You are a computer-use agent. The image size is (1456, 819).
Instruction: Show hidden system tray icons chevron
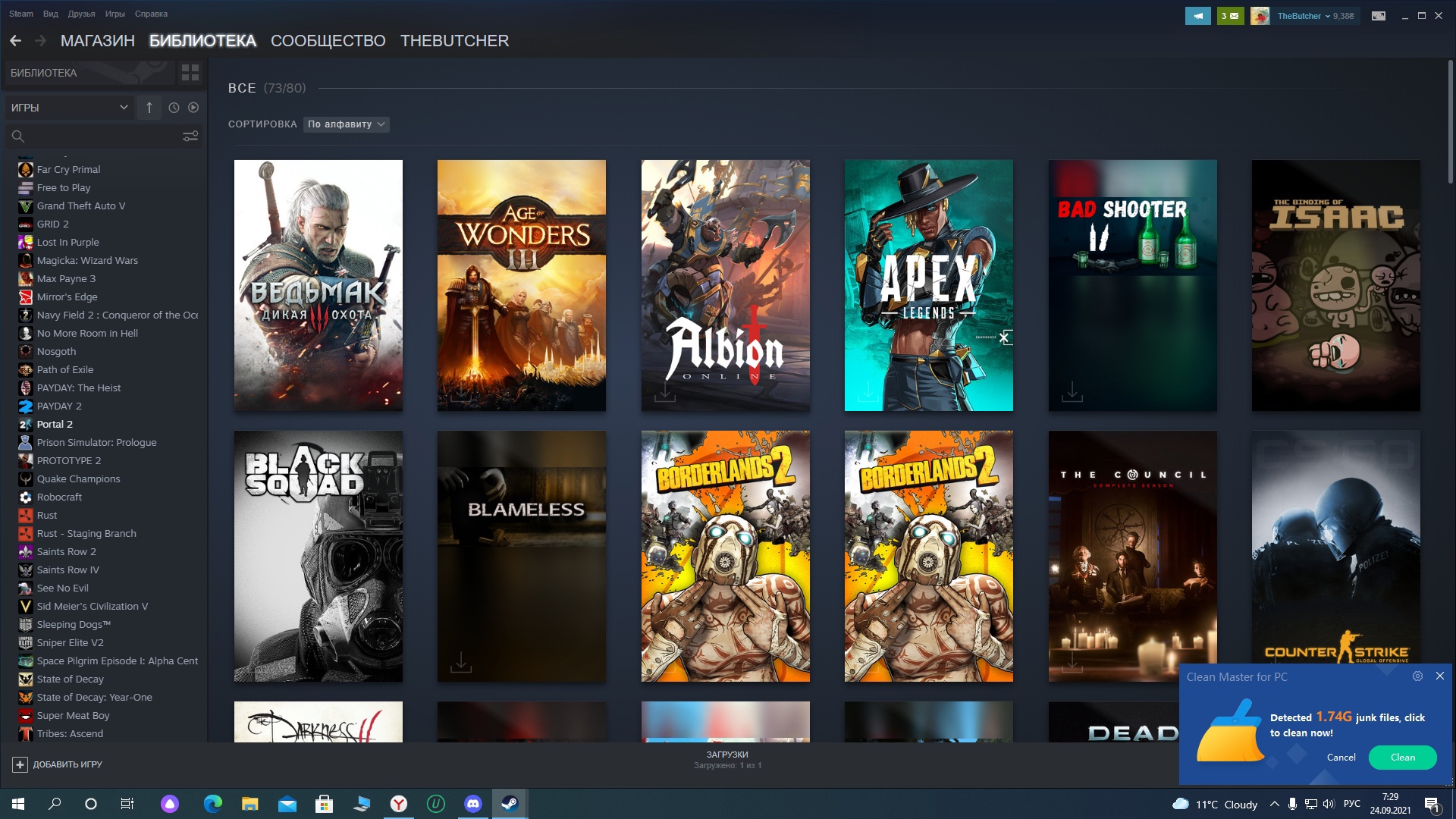1274,804
